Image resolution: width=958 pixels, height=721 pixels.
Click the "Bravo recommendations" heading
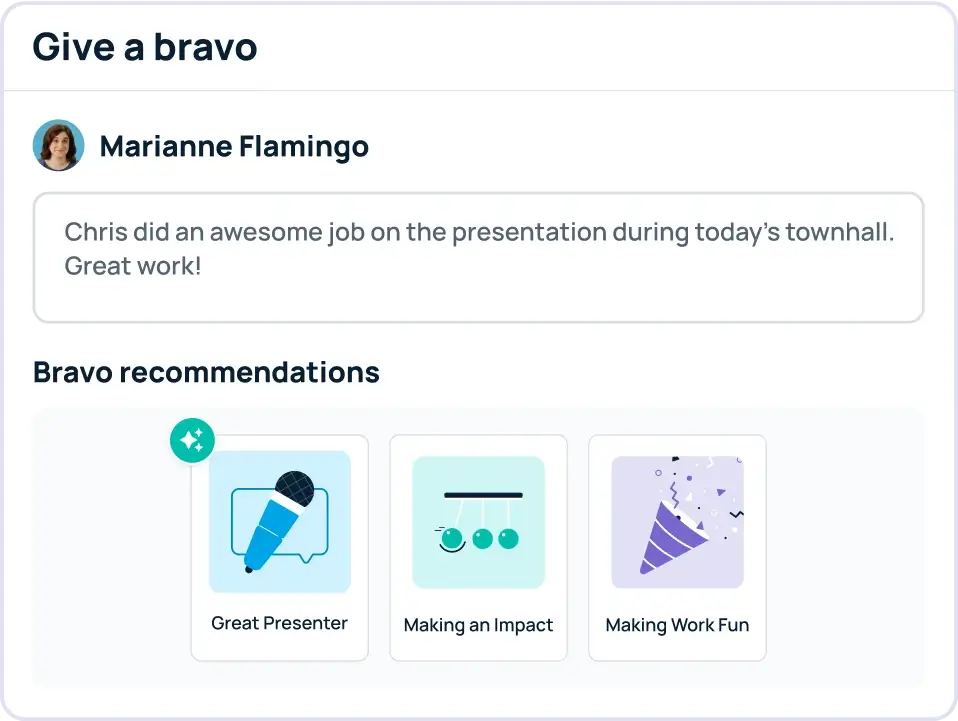[x=206, y=372]
